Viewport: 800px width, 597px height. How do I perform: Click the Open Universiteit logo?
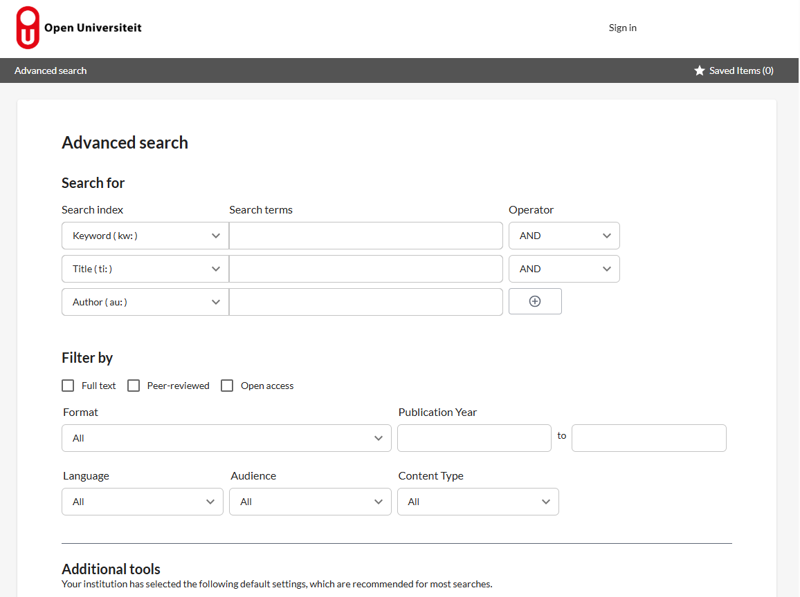click(78, 28)
